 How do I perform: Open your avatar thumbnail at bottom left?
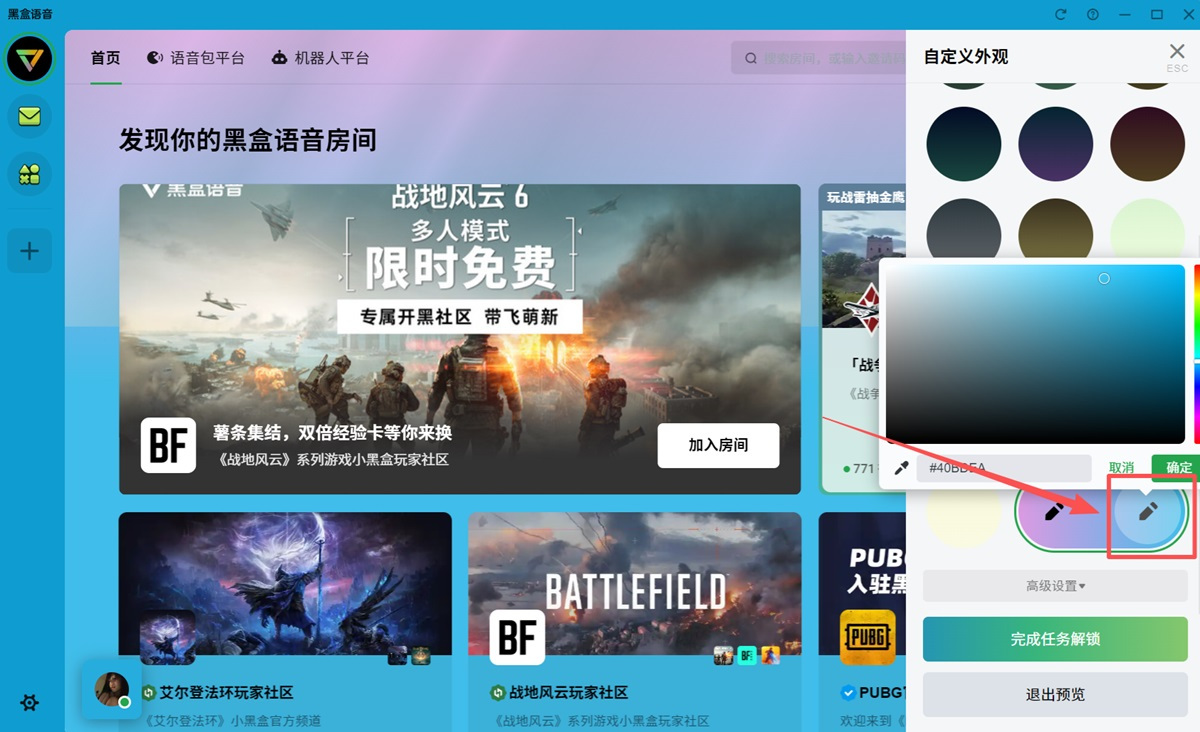112,689
